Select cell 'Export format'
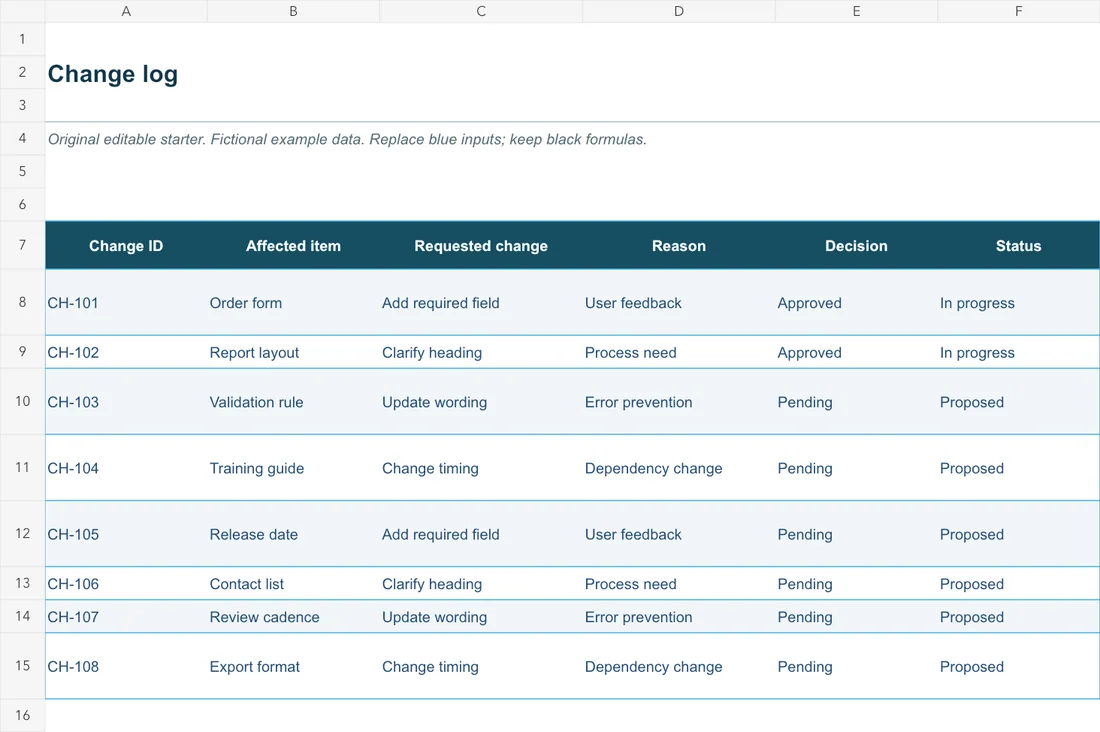 pos(293,666)
